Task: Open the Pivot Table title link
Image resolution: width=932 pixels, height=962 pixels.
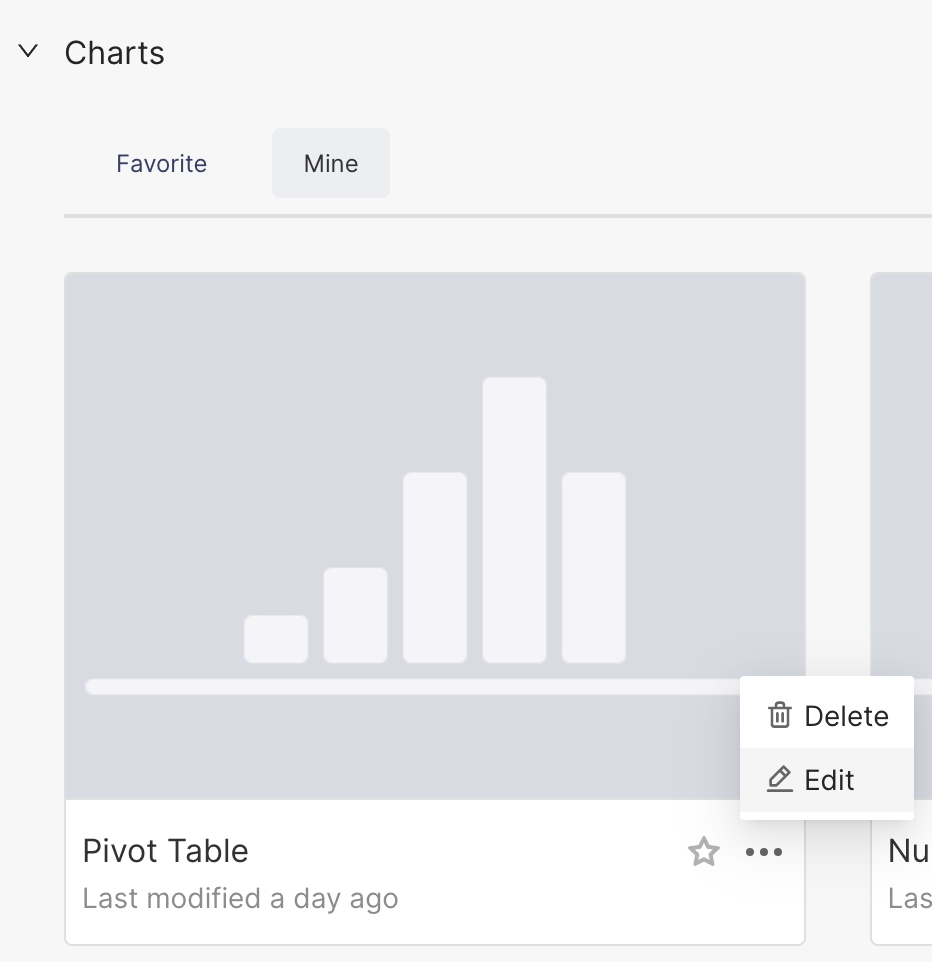Action: 165,851
